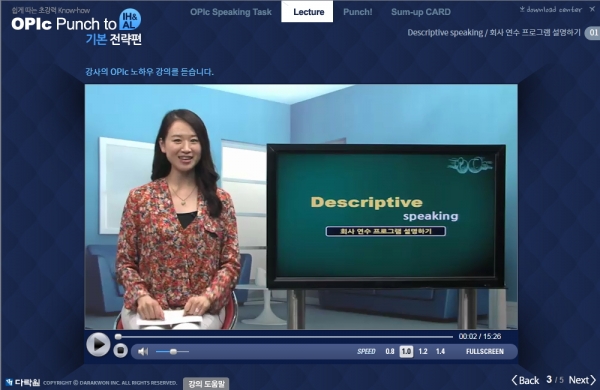Click the round play button
Screen dimensions: 600x390
pos(98,344)
